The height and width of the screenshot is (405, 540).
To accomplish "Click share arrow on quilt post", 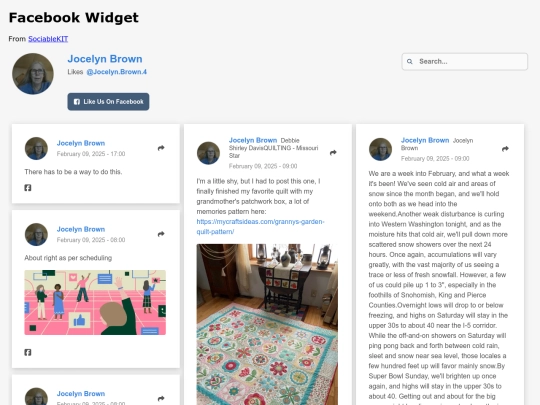I will click(x=333, y=153).
